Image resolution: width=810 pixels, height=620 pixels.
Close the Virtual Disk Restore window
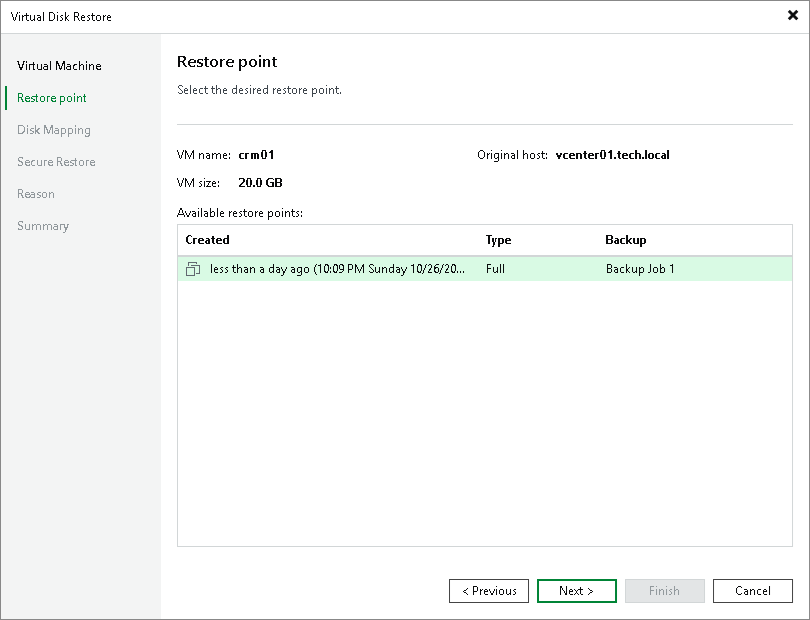tap(793, 16)
